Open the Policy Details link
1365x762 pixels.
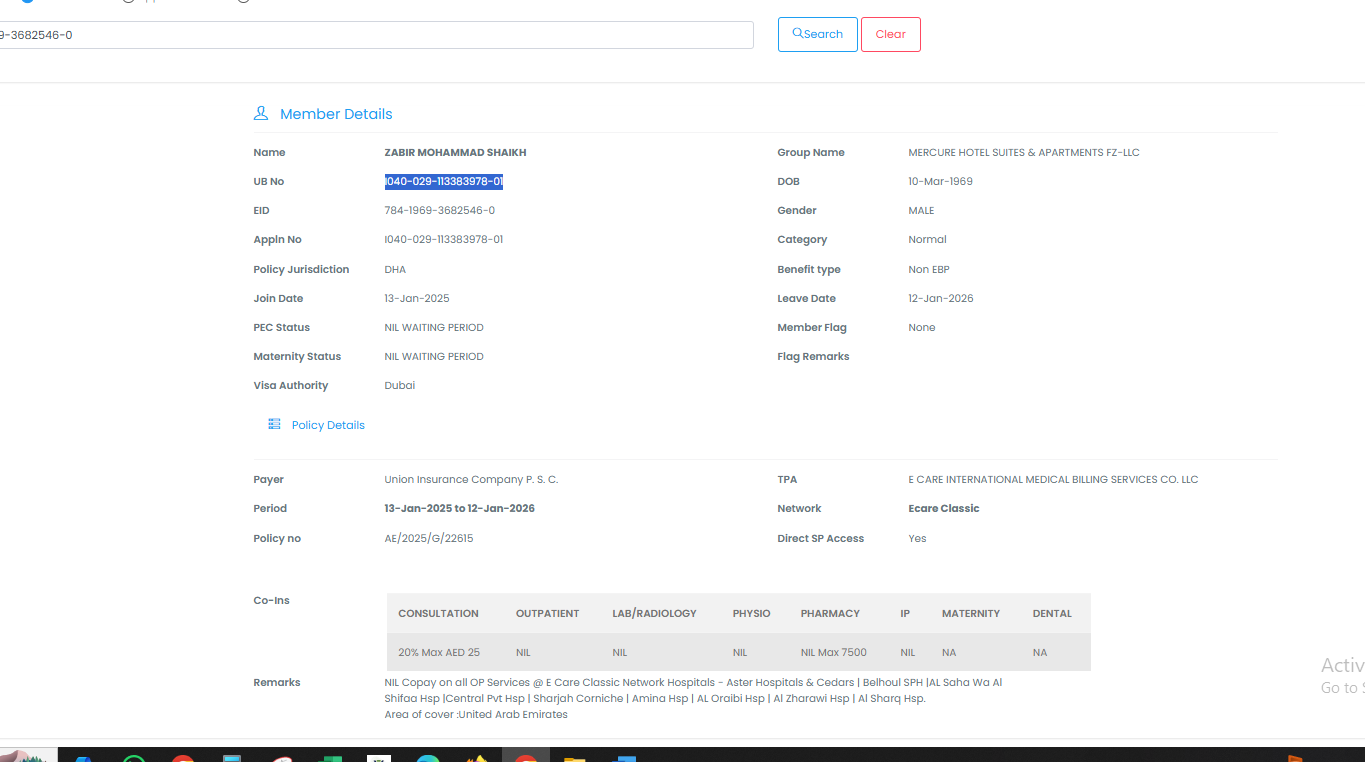[328, 425]
